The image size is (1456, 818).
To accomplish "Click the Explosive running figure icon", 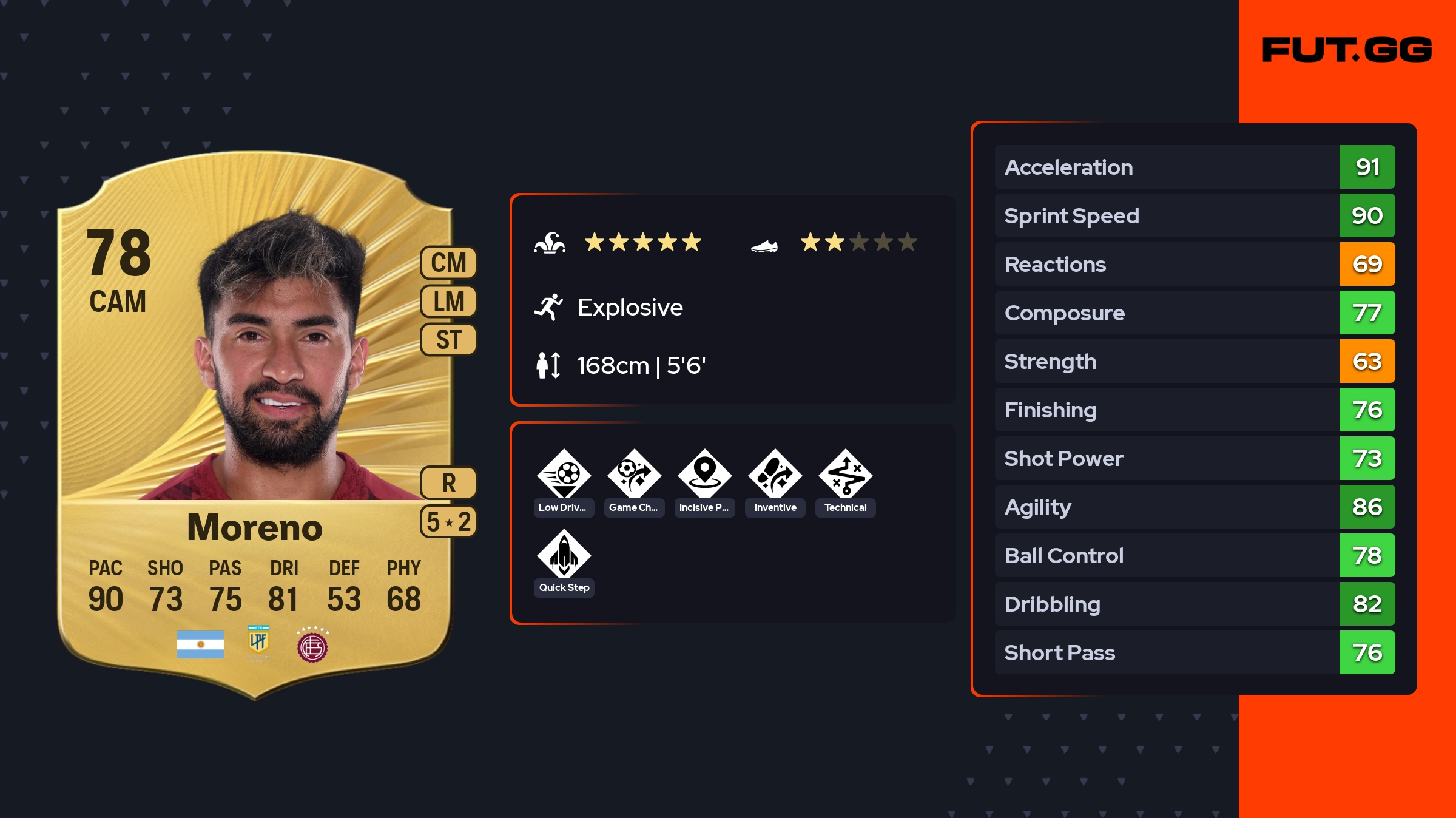I will pos(548,307).
